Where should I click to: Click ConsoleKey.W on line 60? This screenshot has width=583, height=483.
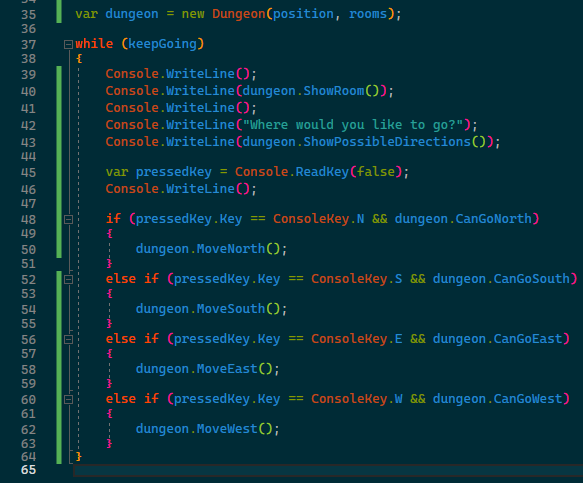point(357,399)
